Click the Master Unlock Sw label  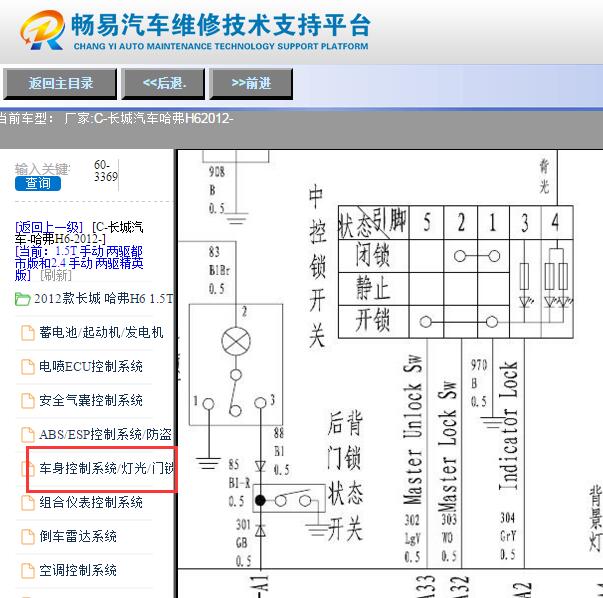tap(412, 429)
